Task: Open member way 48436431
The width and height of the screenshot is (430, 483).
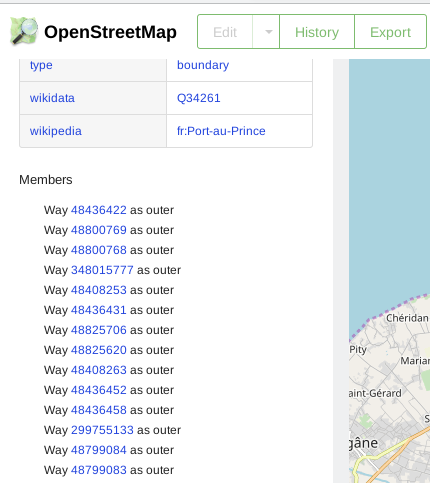Action: pos(99,310)
